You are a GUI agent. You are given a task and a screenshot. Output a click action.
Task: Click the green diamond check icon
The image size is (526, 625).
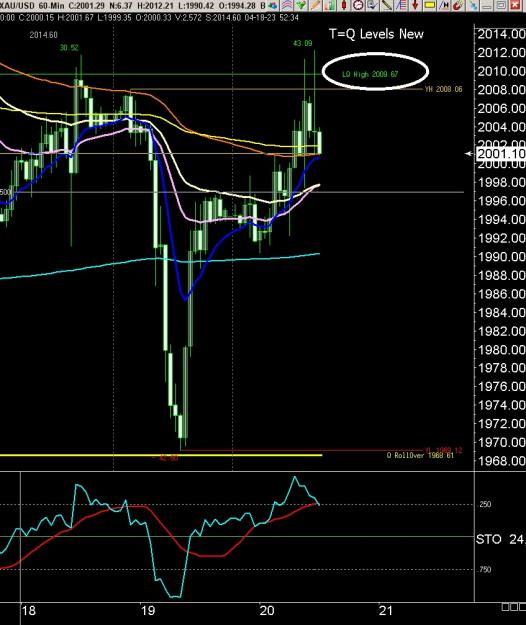(301, 5)
